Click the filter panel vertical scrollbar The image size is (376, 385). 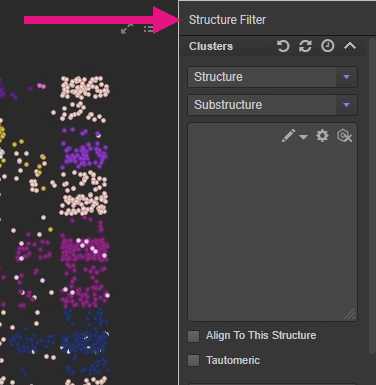coord(373,196)
